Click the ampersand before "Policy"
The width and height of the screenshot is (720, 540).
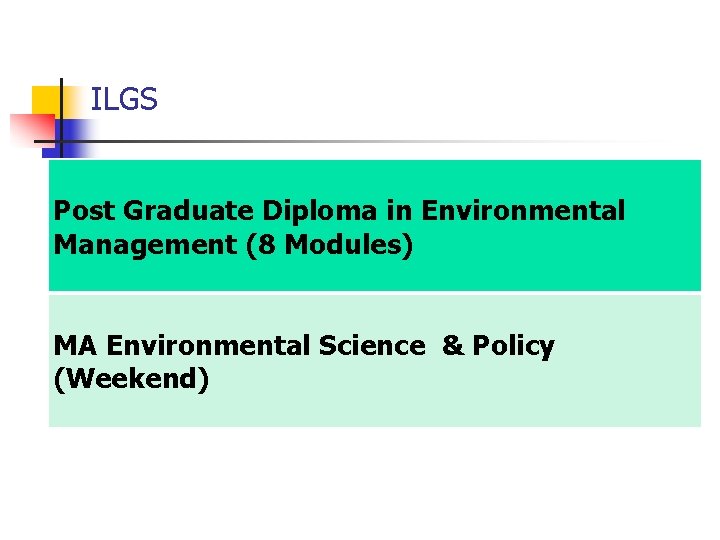pos(453,346)
